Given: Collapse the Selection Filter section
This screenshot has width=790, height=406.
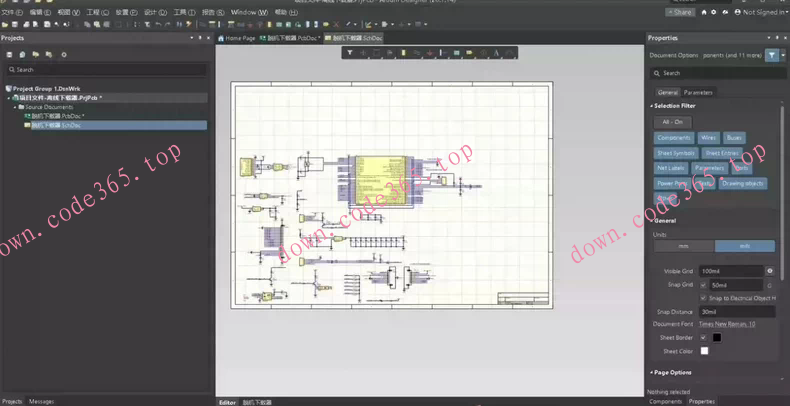Looking at the screenshot, I should [652, 106].
